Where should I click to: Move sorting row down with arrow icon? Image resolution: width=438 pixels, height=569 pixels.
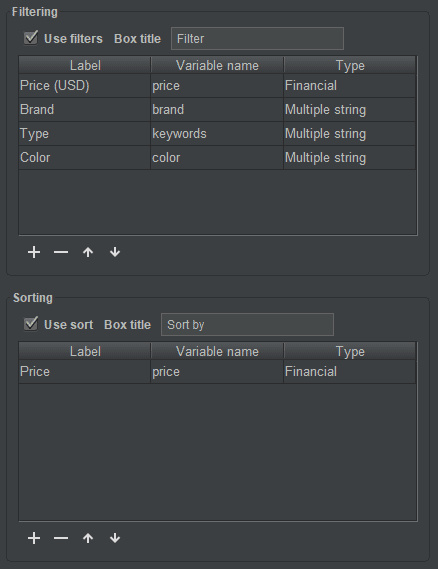[x=115, y=538]
